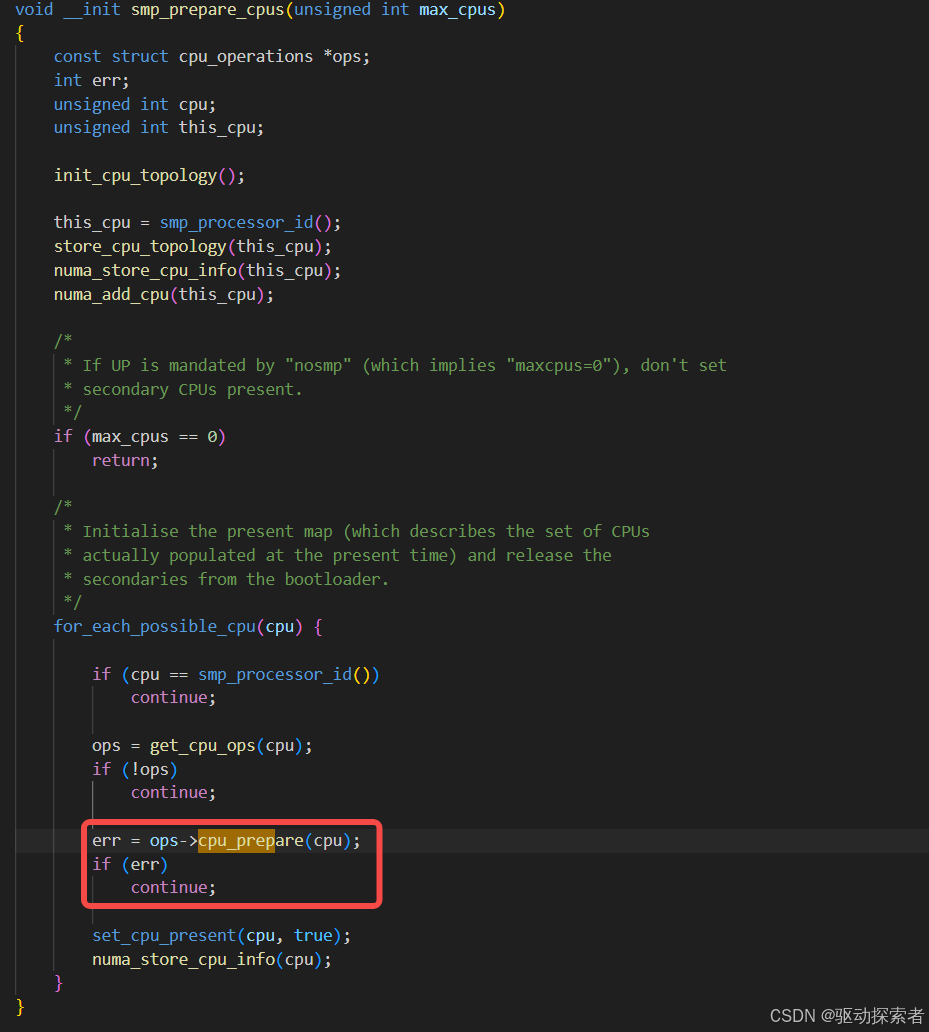929x1032 pixels.
Task: Click the continue under 'if (err)'
Action: 173,888
